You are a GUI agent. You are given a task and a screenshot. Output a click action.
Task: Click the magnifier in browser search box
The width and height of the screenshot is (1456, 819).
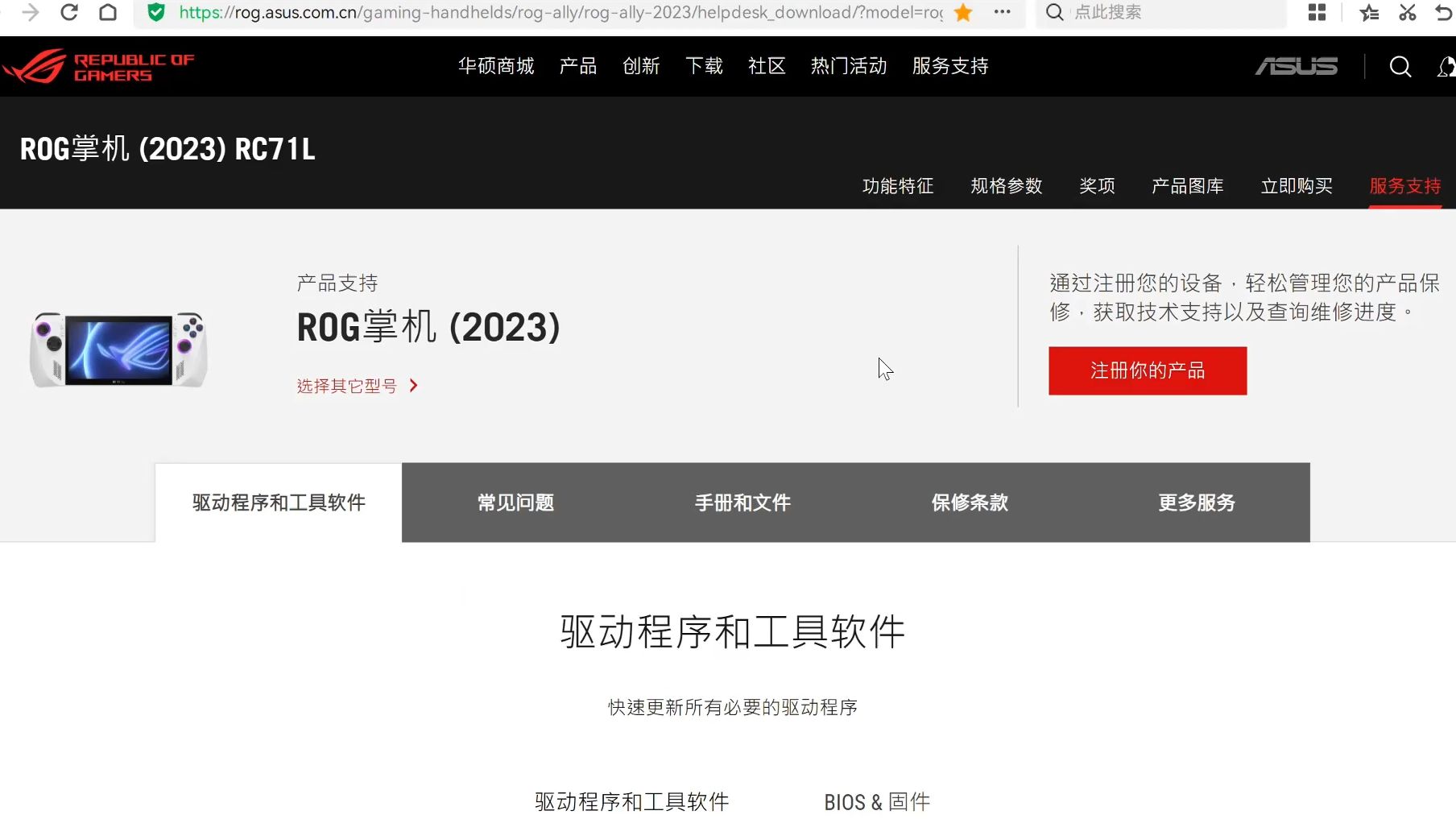(x=1055, y=12)
